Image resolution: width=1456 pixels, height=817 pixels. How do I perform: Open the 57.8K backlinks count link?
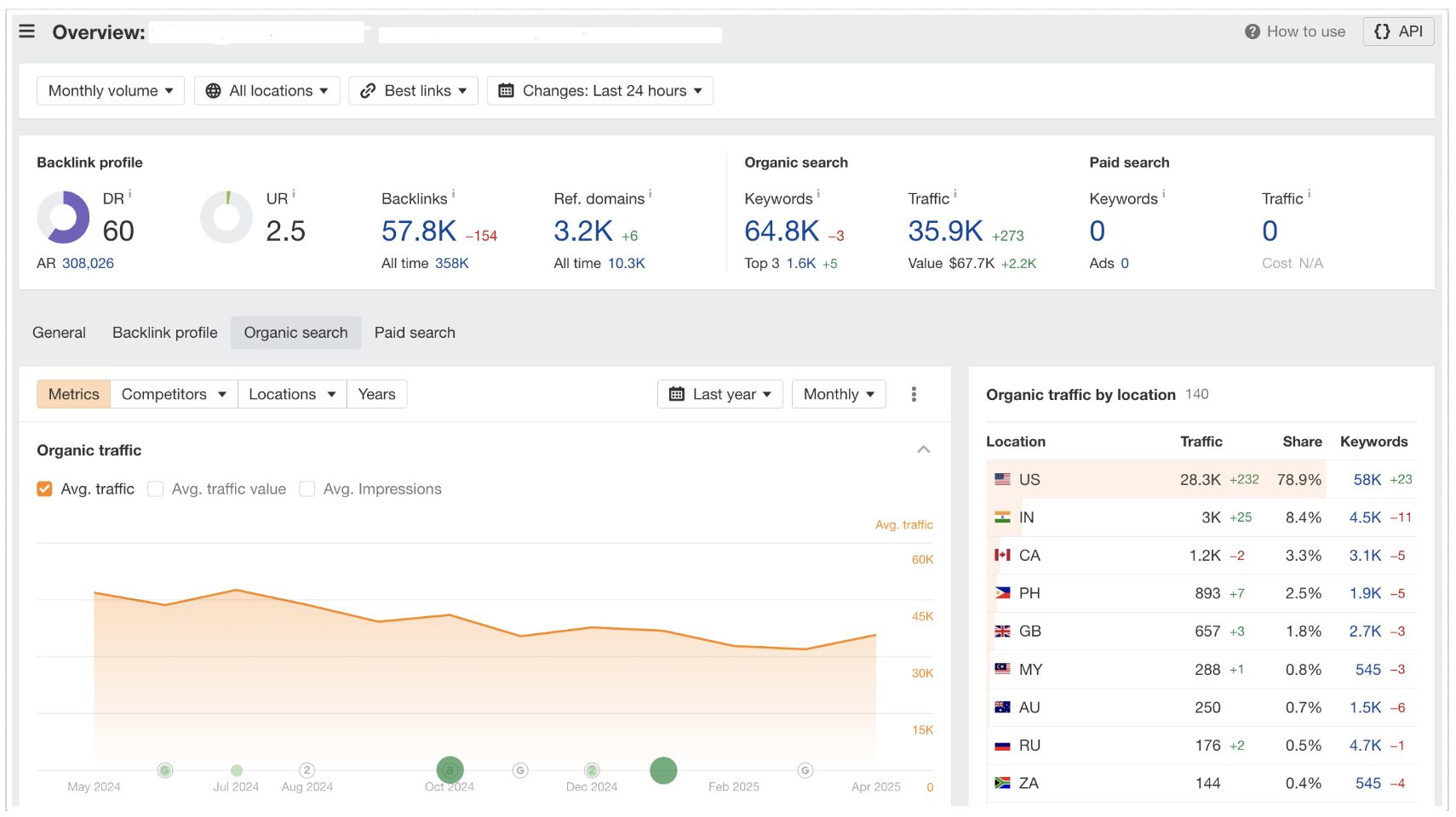[x=419, y=231]
